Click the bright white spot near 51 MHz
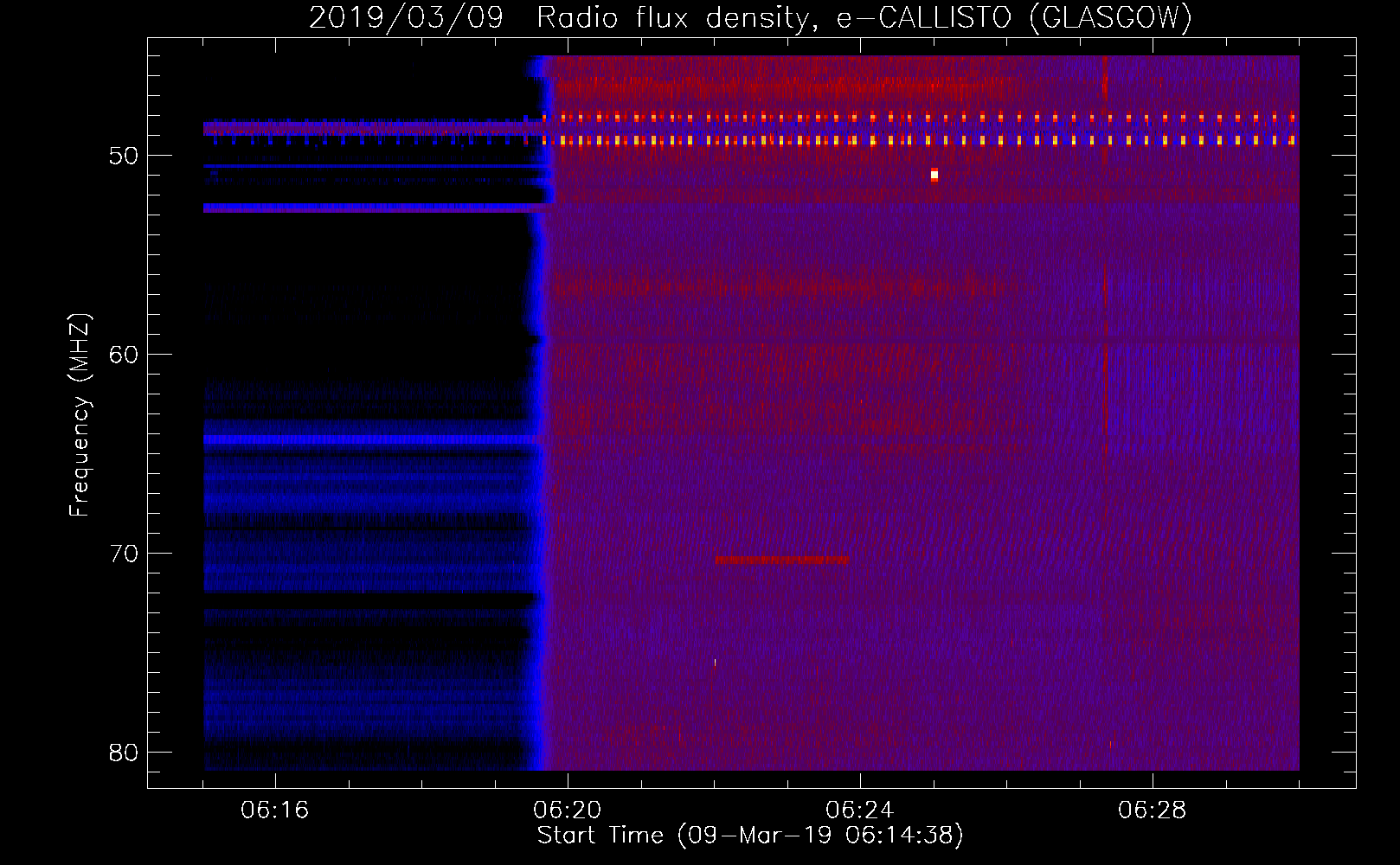This screenshot has height=865, width=1400. (934, 175)
